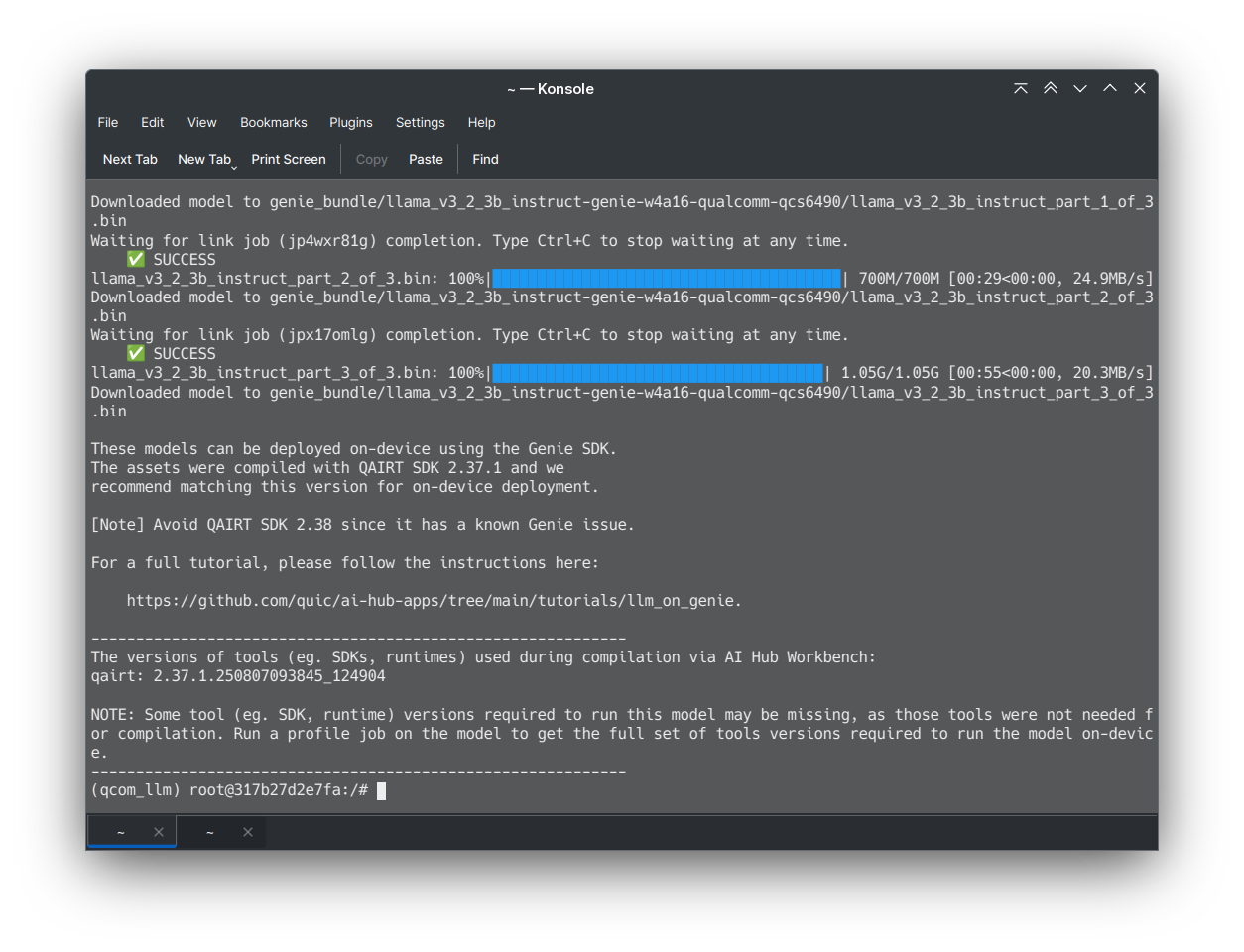Click the '[Note] Avoid QAIRT SDK 2.38' line
Image resolution: width=1244 pixels, height=952 pixels.
point(362,525)
